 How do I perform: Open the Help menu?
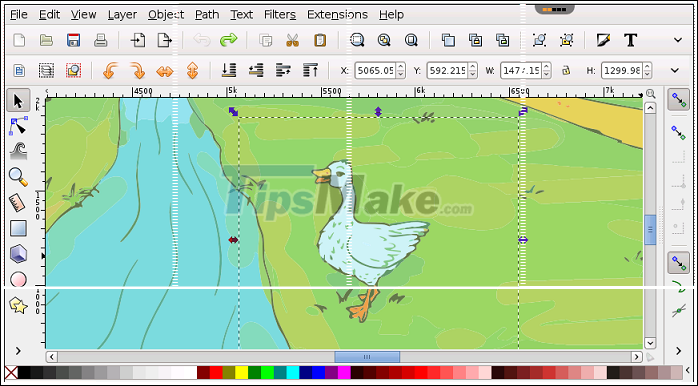391,15
